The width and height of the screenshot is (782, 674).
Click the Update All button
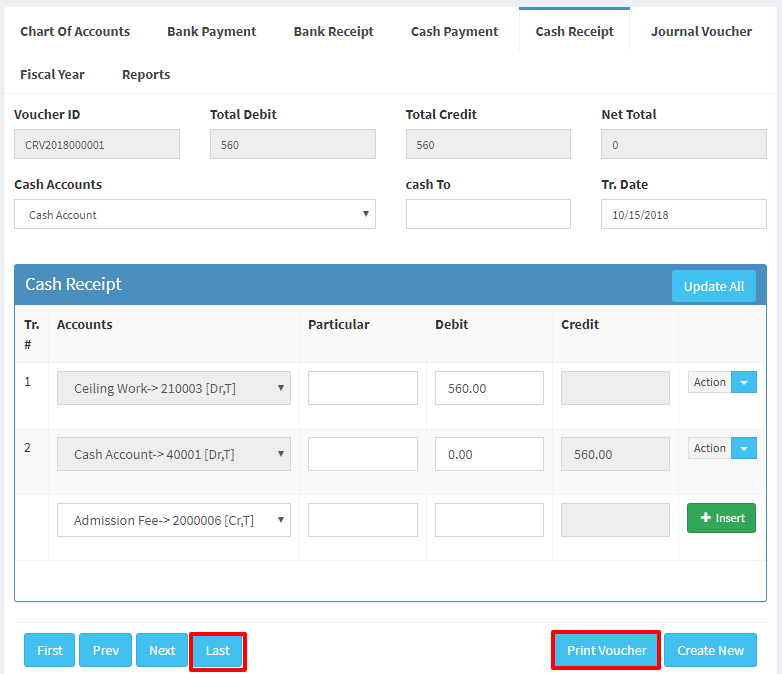714,286
